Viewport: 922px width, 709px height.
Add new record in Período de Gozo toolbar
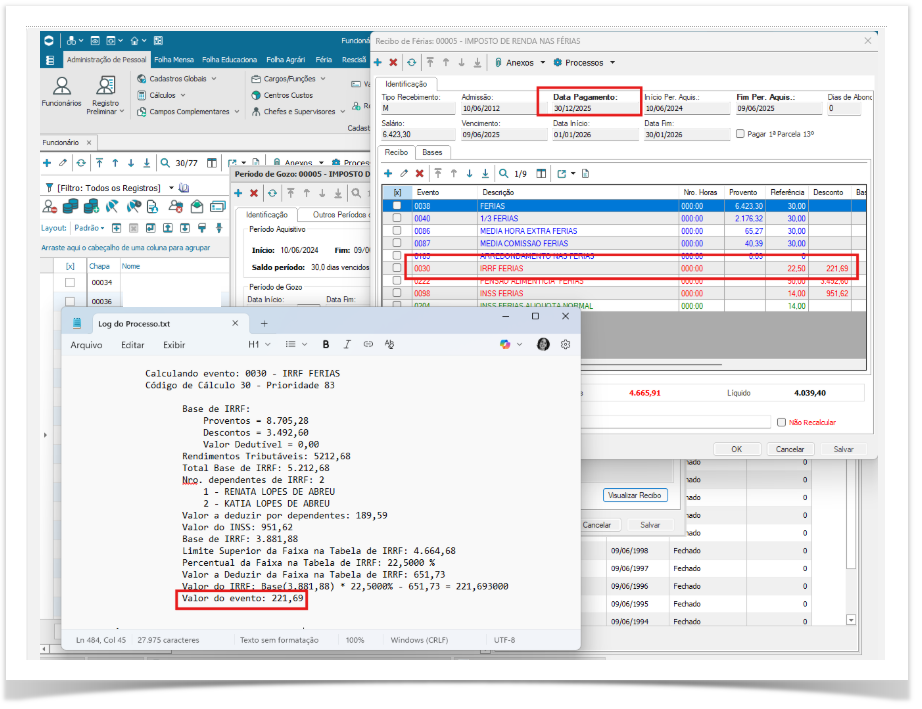pyautogui.click(x=238, y=193)
